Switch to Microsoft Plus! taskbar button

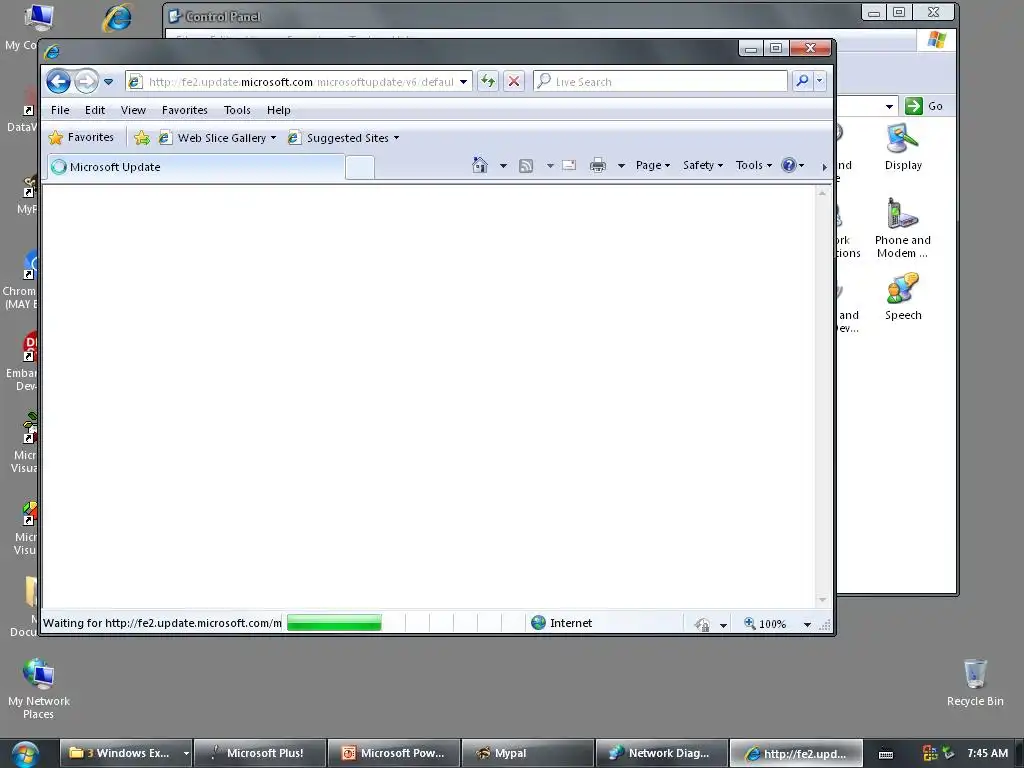[260, 753]
